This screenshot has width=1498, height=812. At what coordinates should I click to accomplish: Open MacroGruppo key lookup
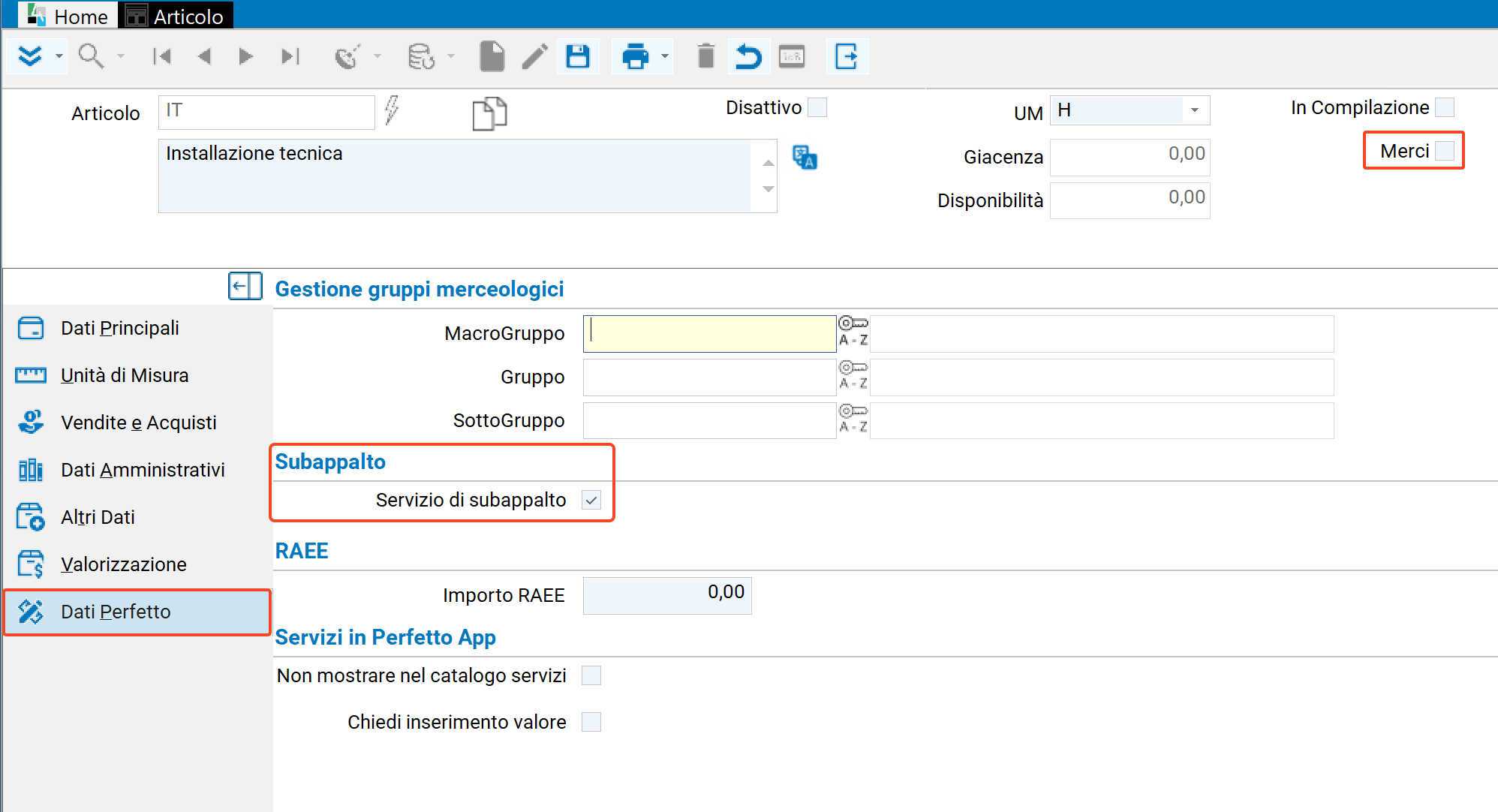click(853, 331)
